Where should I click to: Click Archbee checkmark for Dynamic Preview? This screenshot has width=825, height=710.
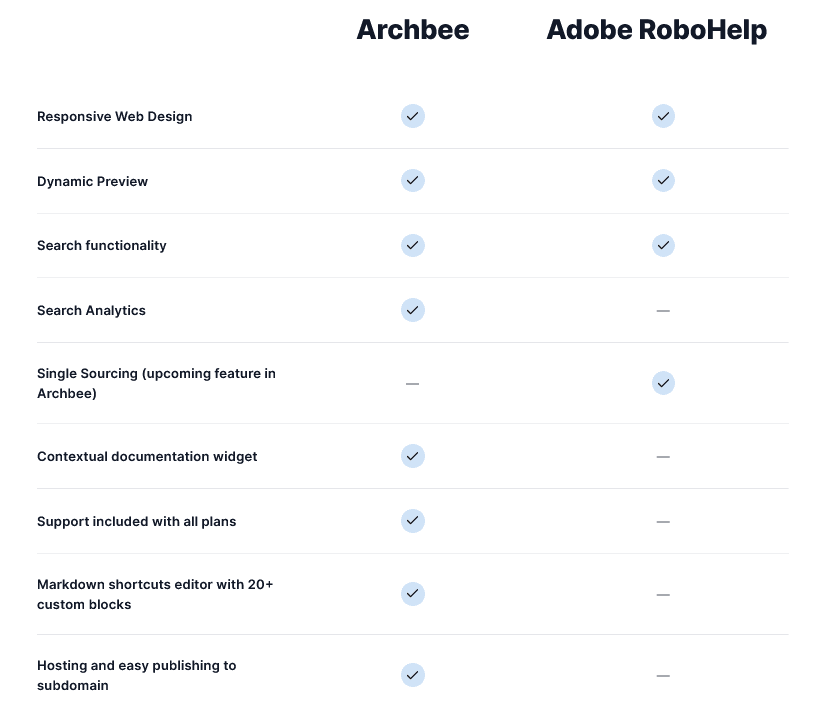point(413,181)
